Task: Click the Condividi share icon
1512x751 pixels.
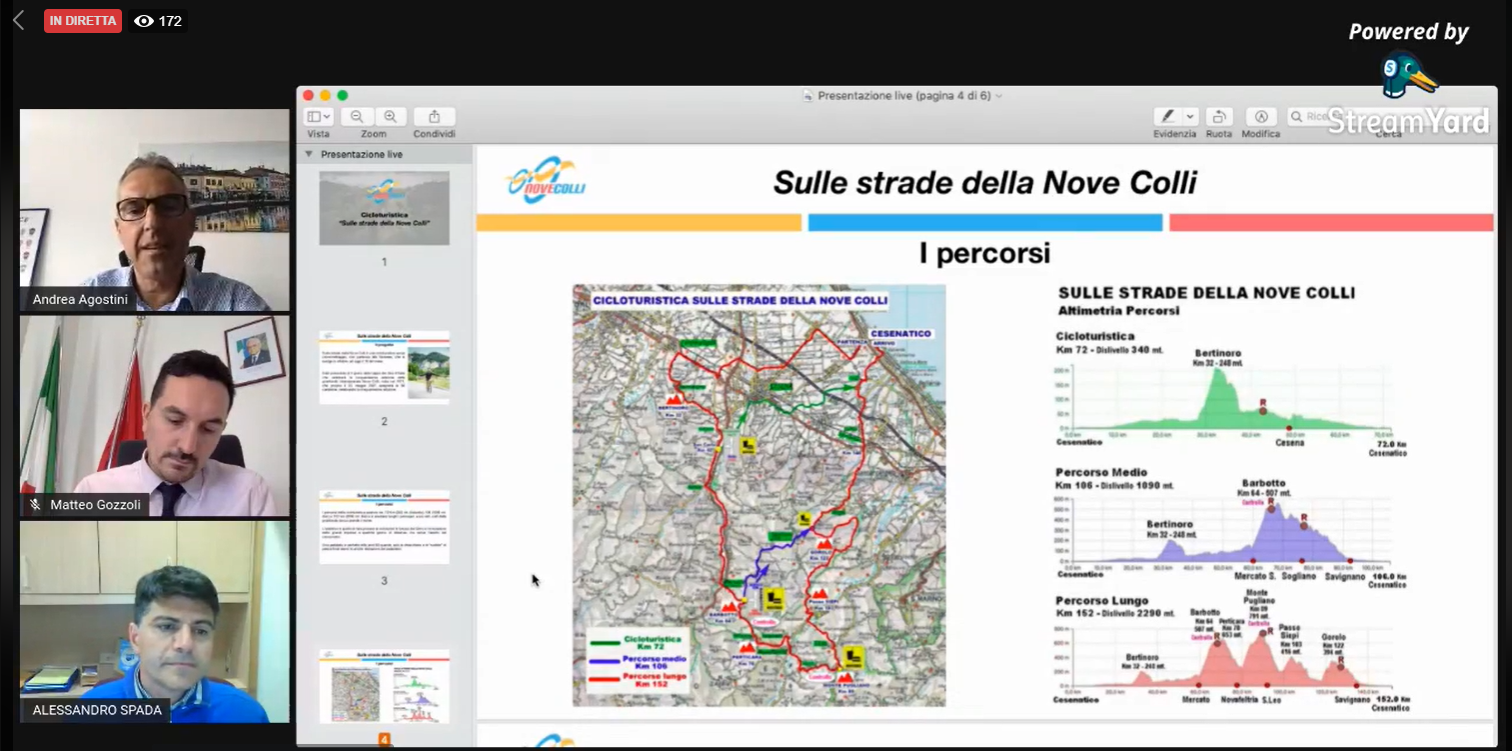Action: pos(434,117)
